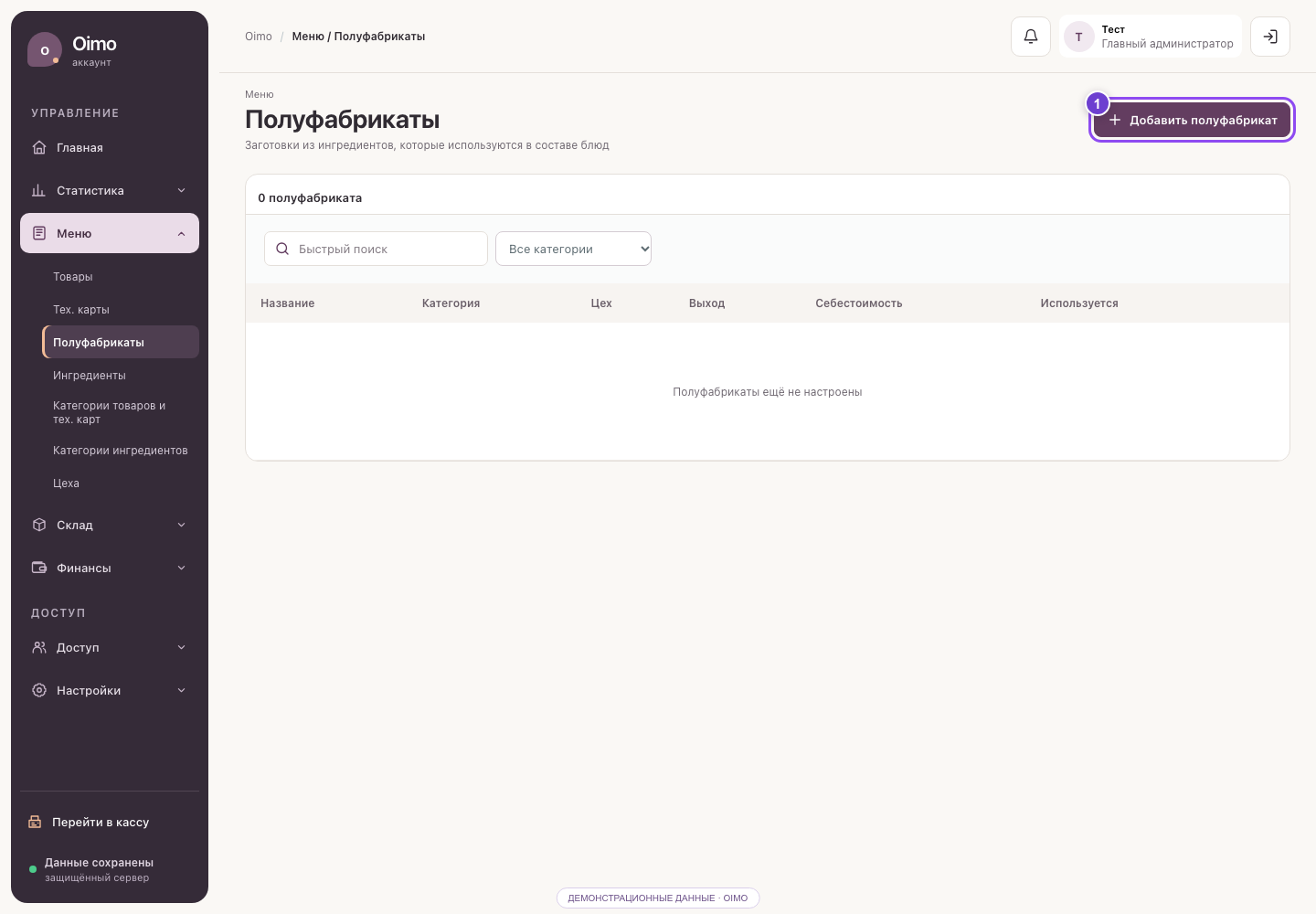Click the cash register icon
This screenshot has height=914, width=1316.
(x=35, y=822)
